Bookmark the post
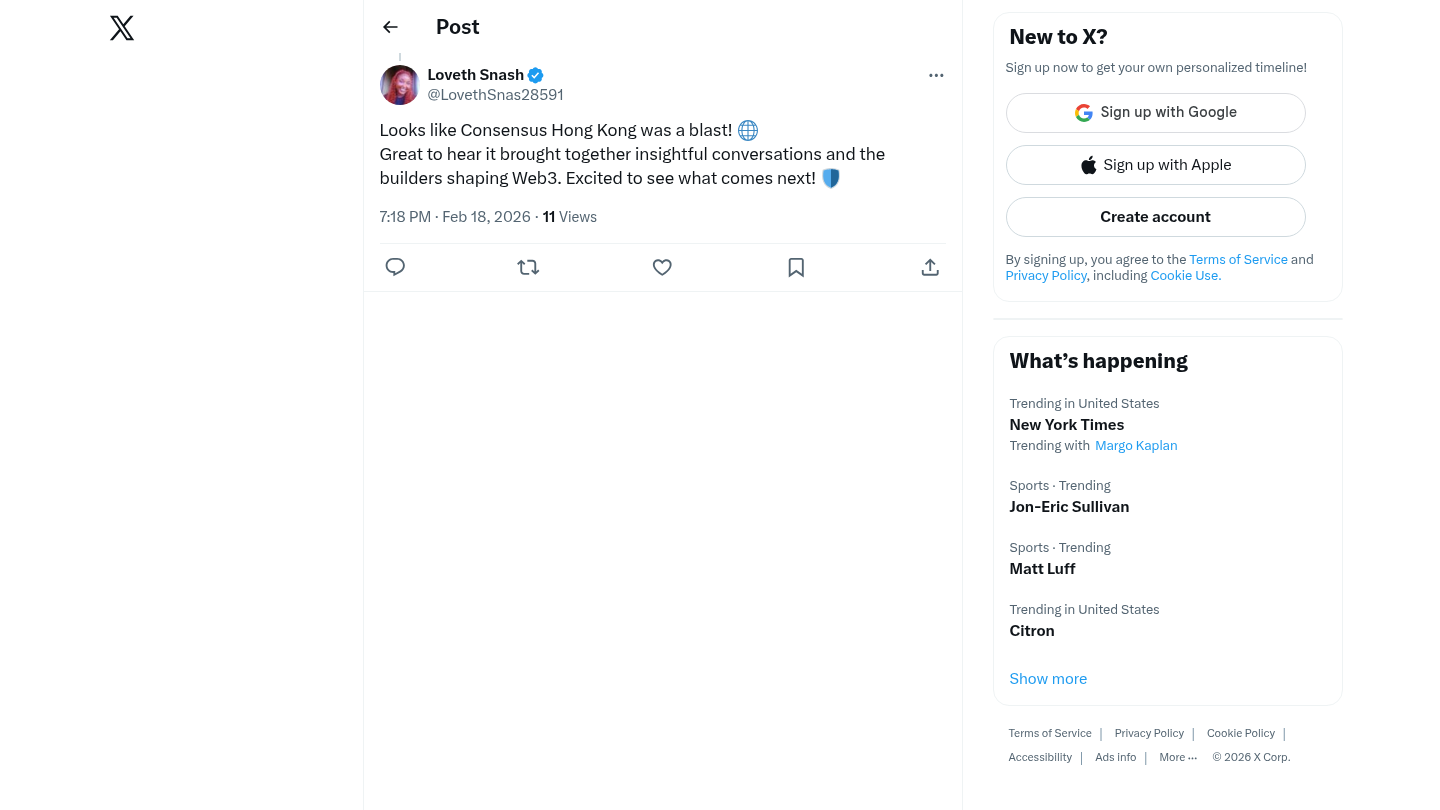The height and width of the screenshot is (810, 1440). point(796,267)
